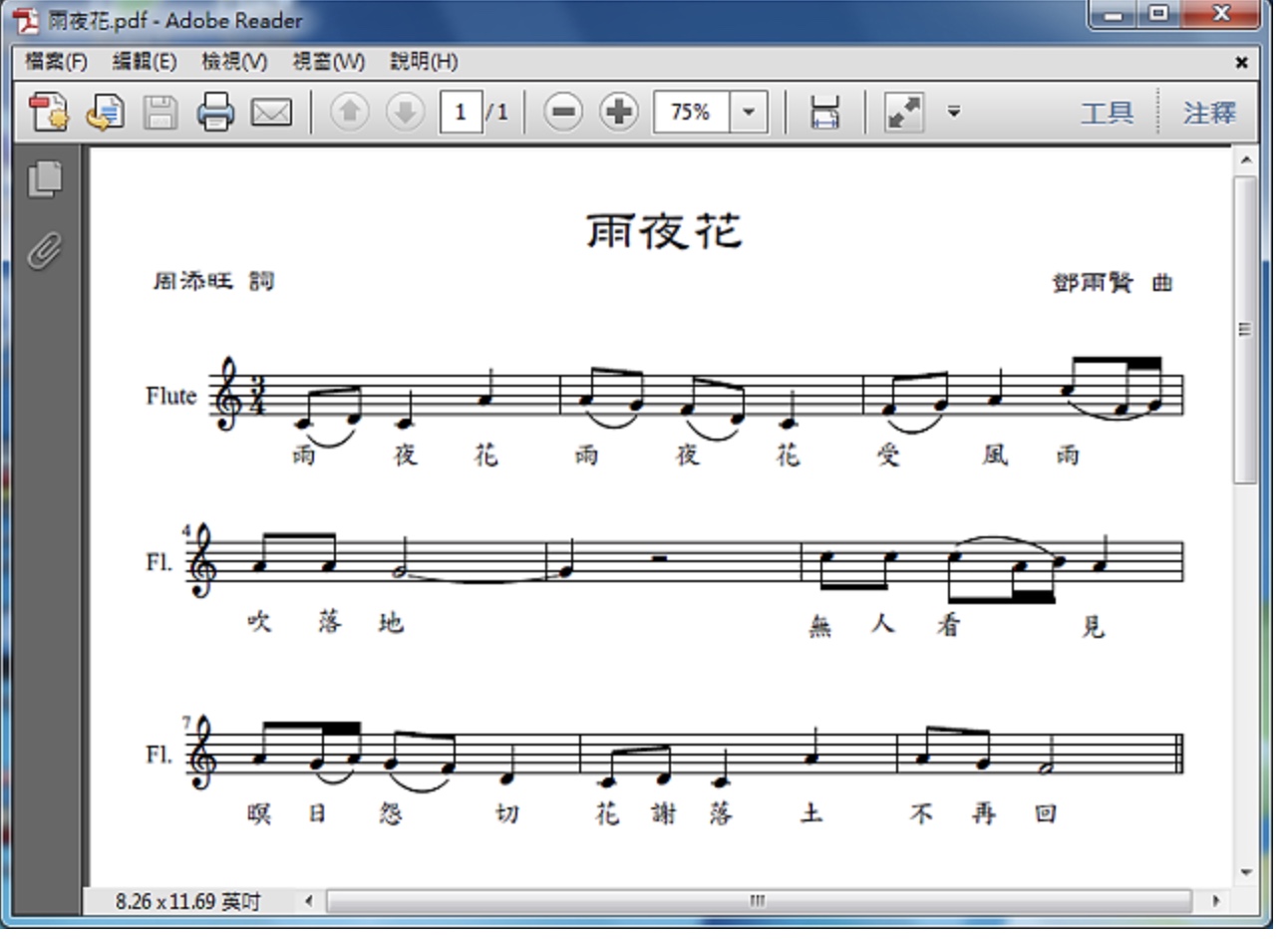Click the vertical scrollbar thumb
Screen dimensions: 1288x939
point(1245,330)
